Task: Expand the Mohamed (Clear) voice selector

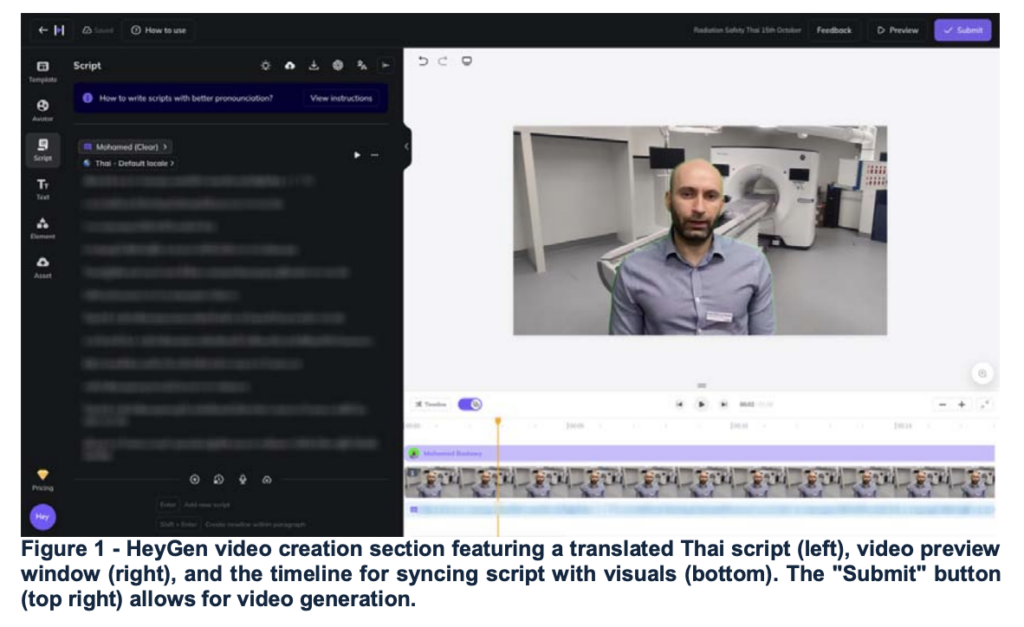Action: pos(126,147)
